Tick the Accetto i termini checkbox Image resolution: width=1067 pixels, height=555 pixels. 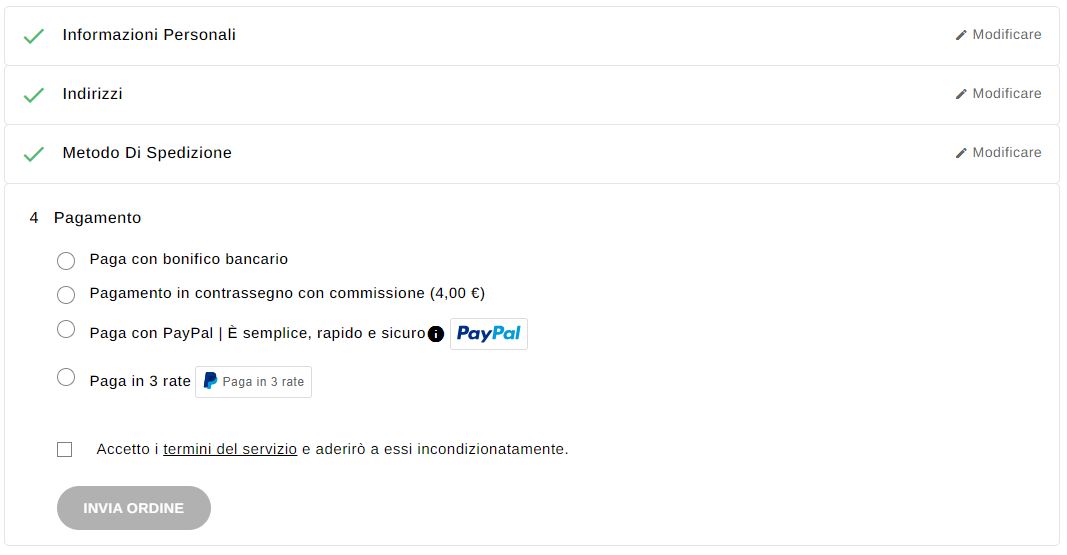[x=65, y=450]
